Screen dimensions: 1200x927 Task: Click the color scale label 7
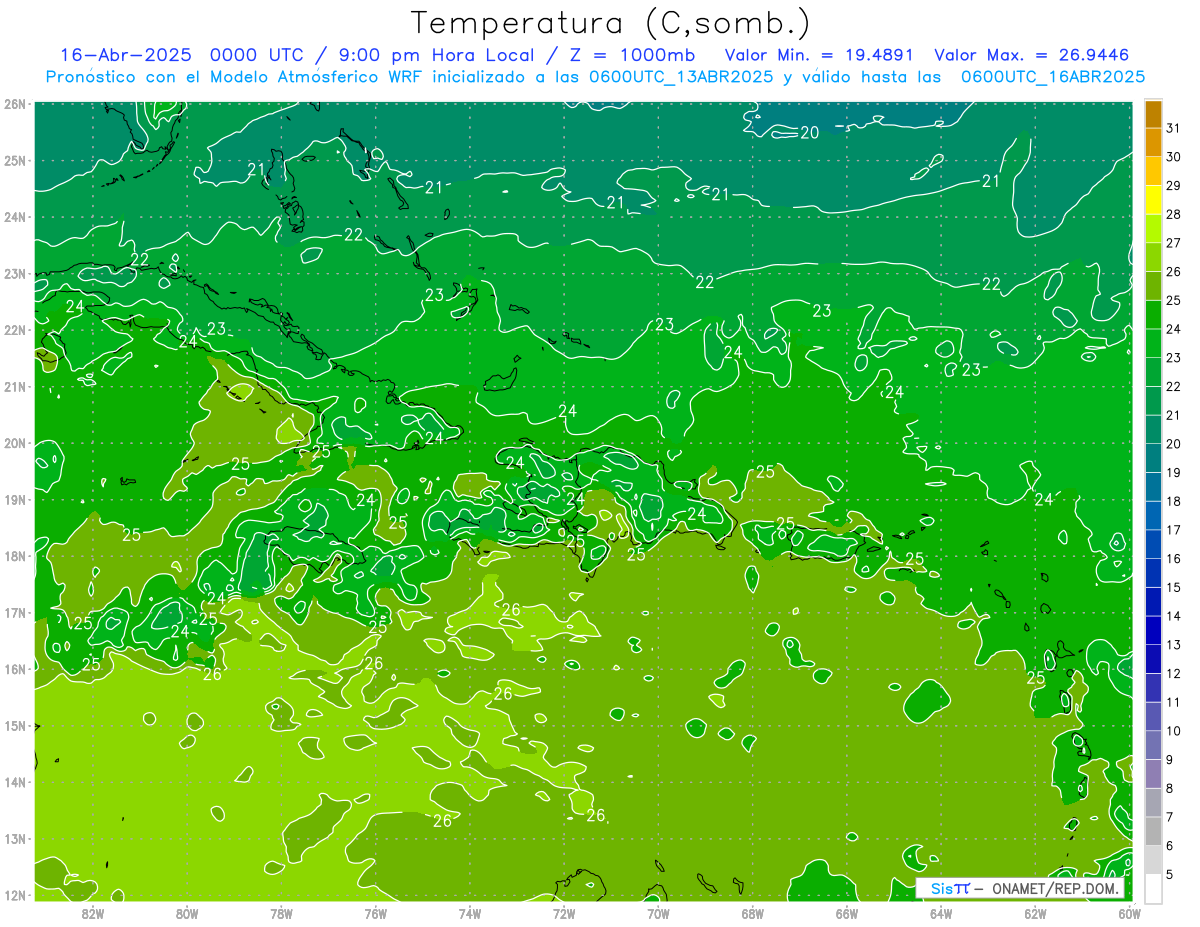tap(1170, 818)
